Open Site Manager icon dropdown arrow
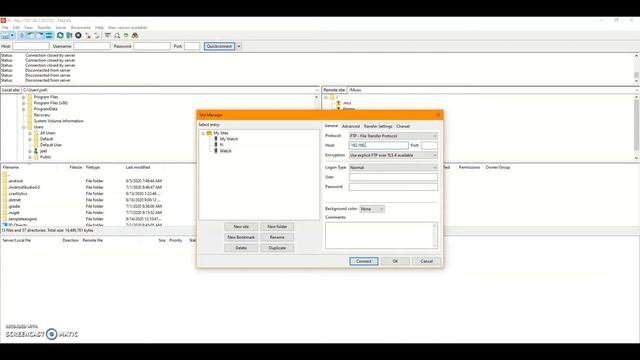Image resolution: width=640 pixels, height=360 pixels. point(12,36)
